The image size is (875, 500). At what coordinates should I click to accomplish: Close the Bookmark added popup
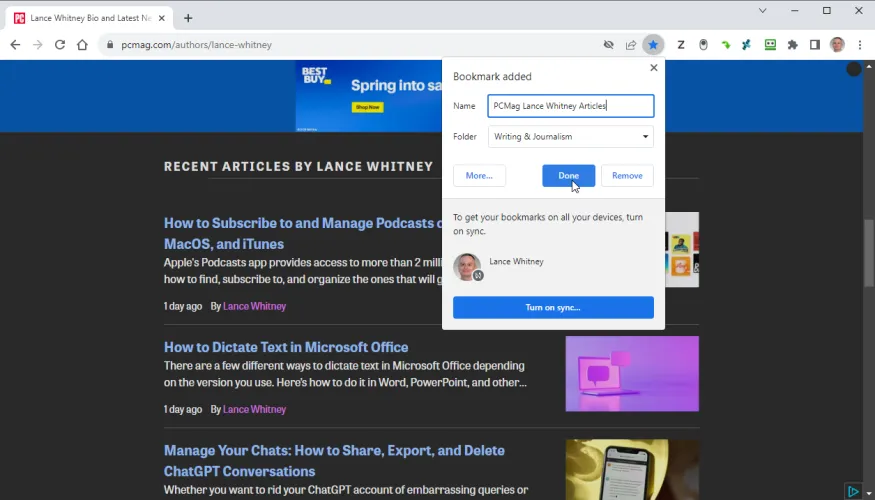coord(654,68)
